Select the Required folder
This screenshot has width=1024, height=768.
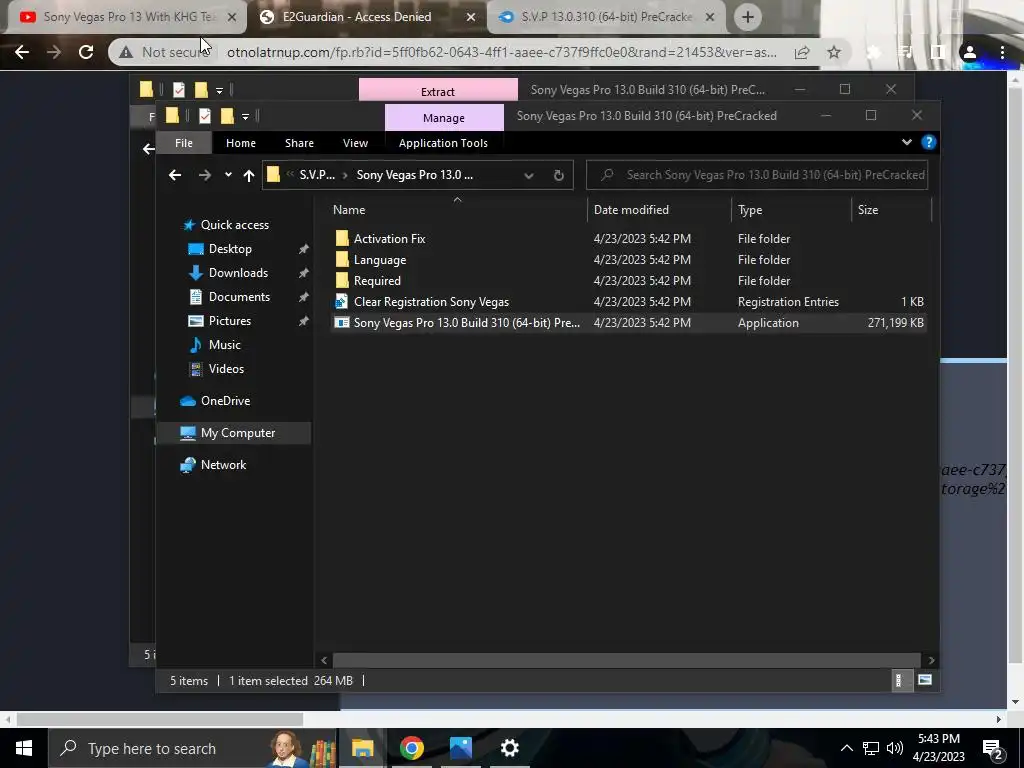coord(377,281)
